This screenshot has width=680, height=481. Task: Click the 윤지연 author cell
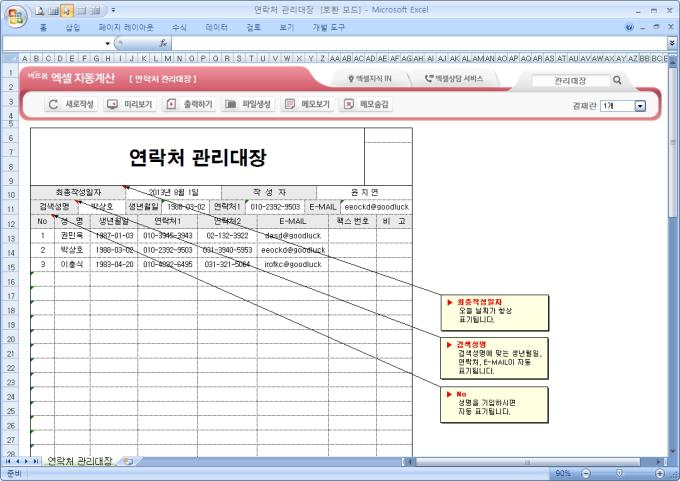(364, 192)
